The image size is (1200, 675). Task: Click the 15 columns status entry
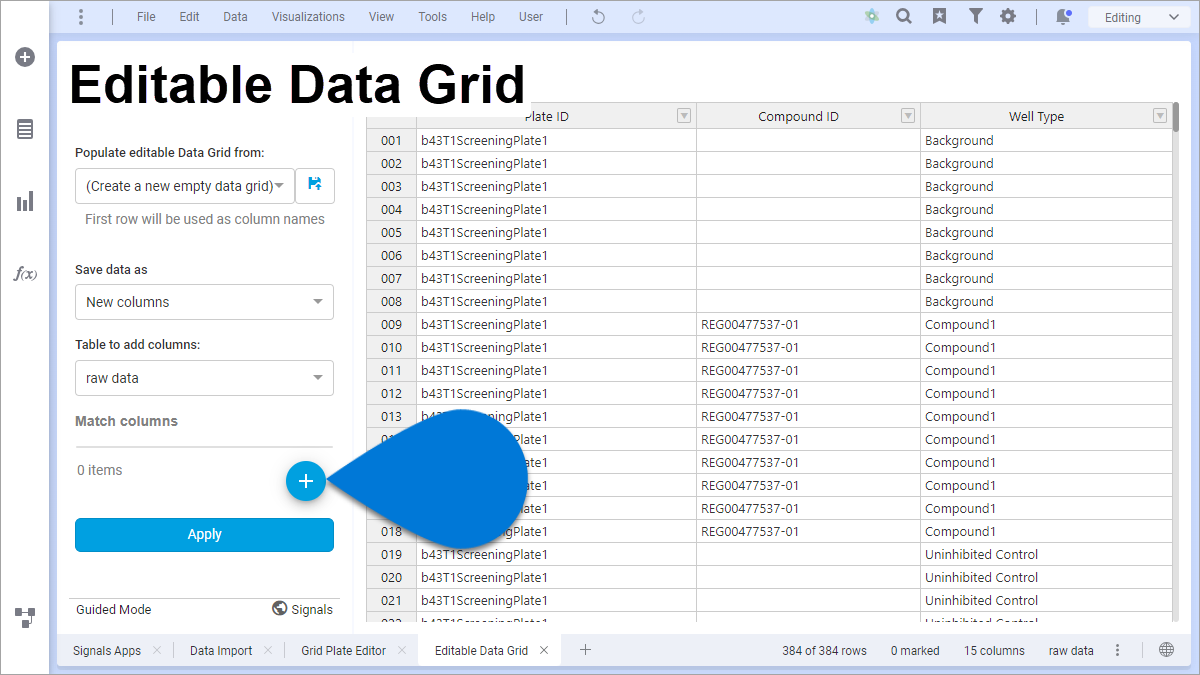(994, 650)
